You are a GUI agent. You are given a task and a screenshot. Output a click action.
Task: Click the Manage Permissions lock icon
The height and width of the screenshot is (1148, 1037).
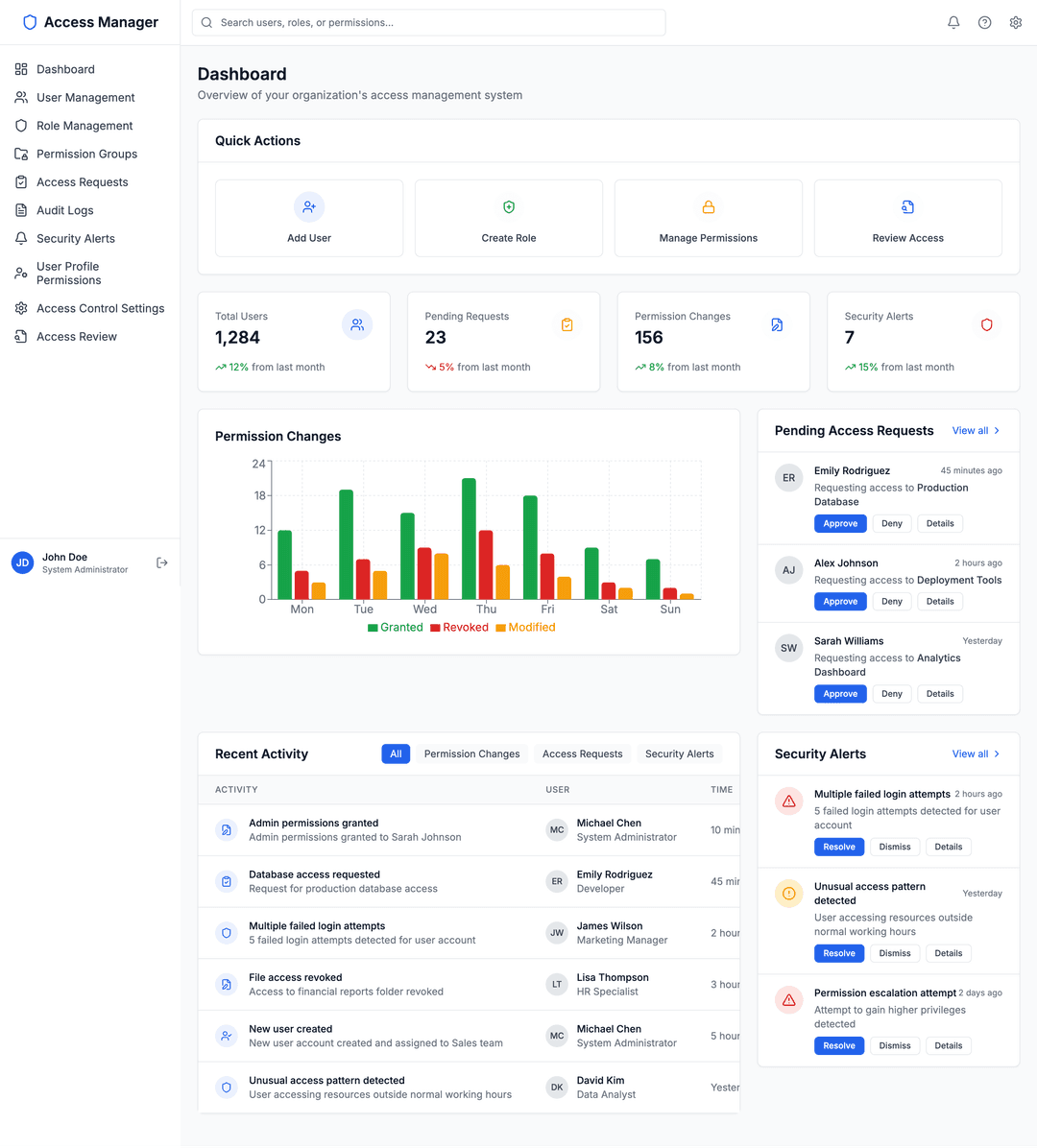708,206
